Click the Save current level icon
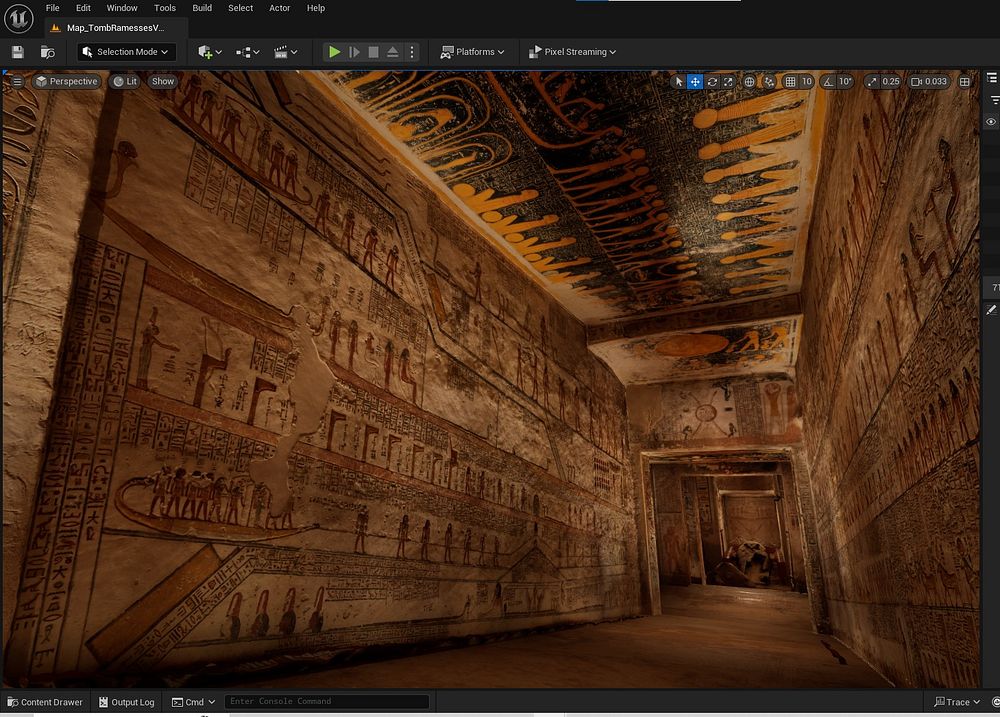The image size is (1000, 717). pos(17,52)
